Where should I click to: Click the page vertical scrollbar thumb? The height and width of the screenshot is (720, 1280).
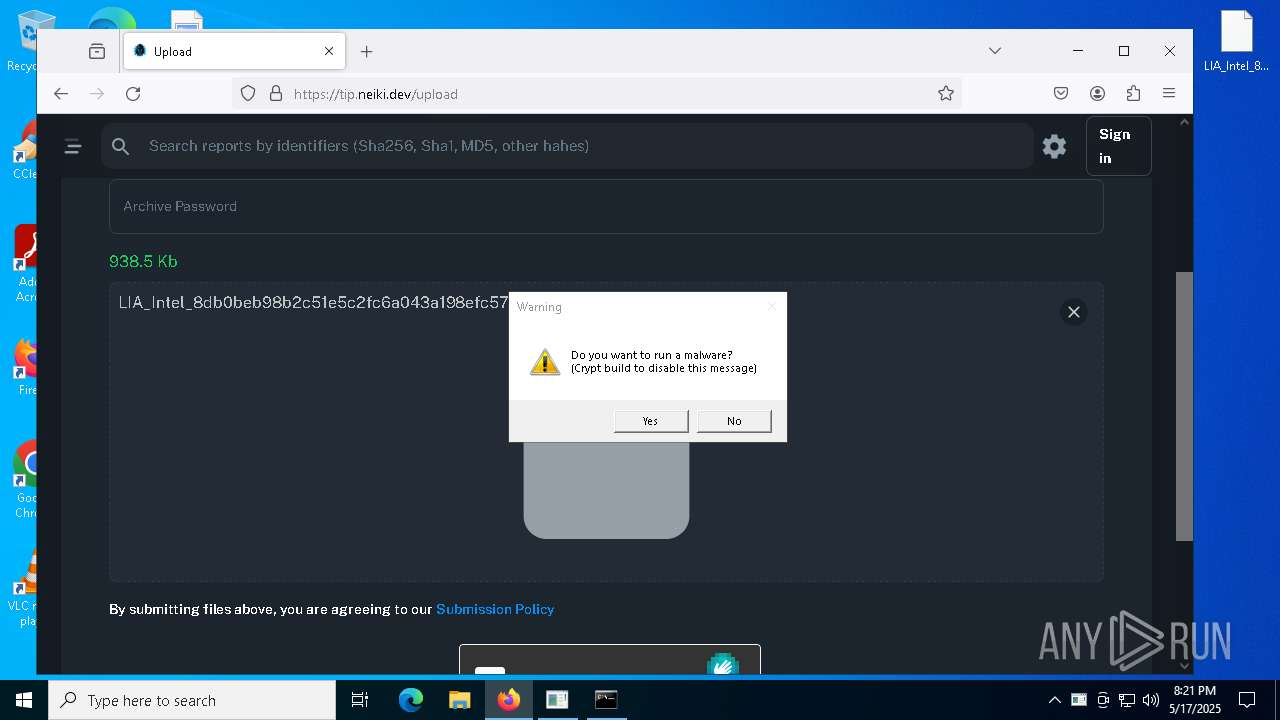click(1184, 406)
